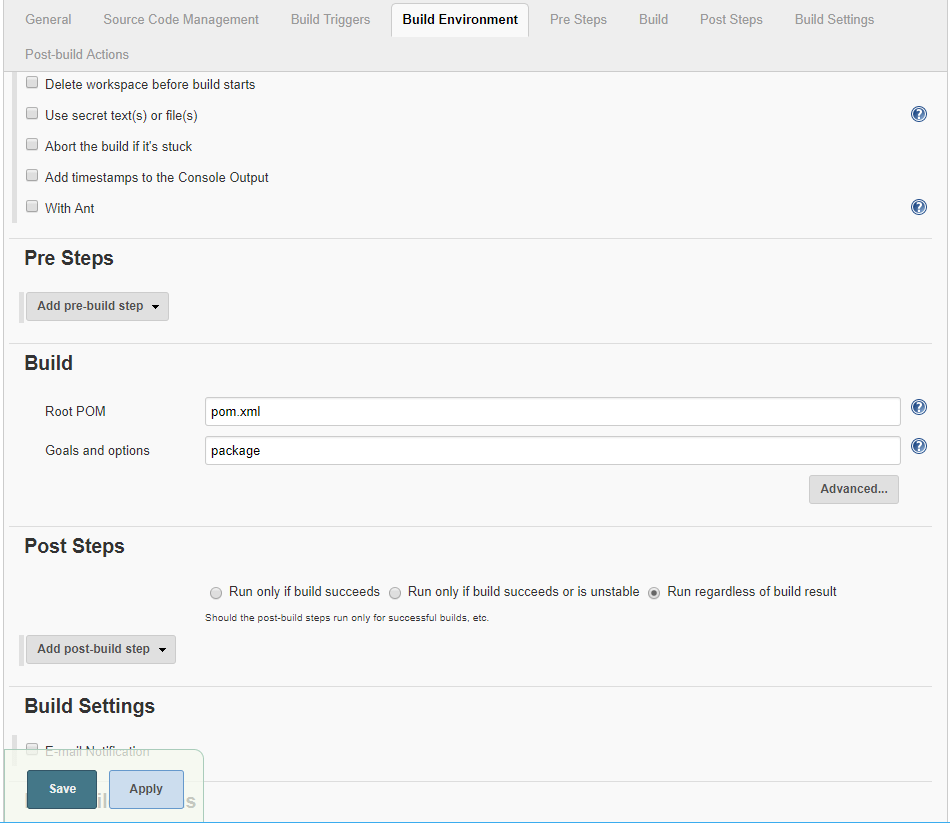Toggle the With Ant checkbox

(32, 206)
